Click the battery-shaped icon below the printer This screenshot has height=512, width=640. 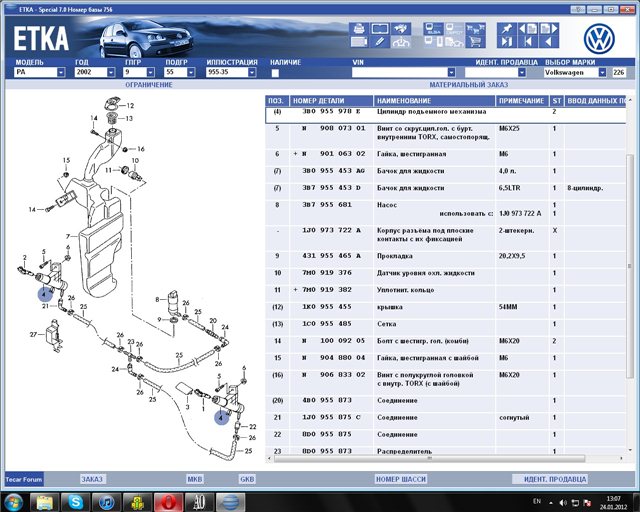coord(359,42)
